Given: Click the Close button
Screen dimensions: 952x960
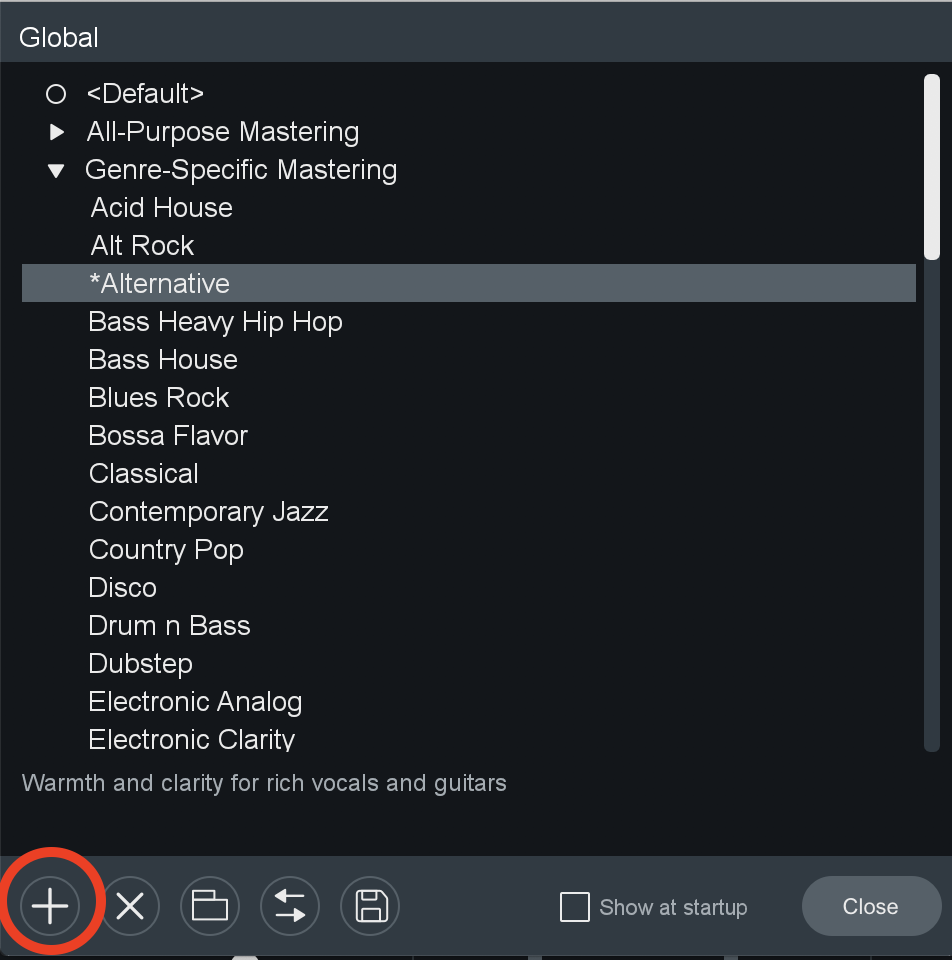Looking at the screenshot, I should (871, 906).
